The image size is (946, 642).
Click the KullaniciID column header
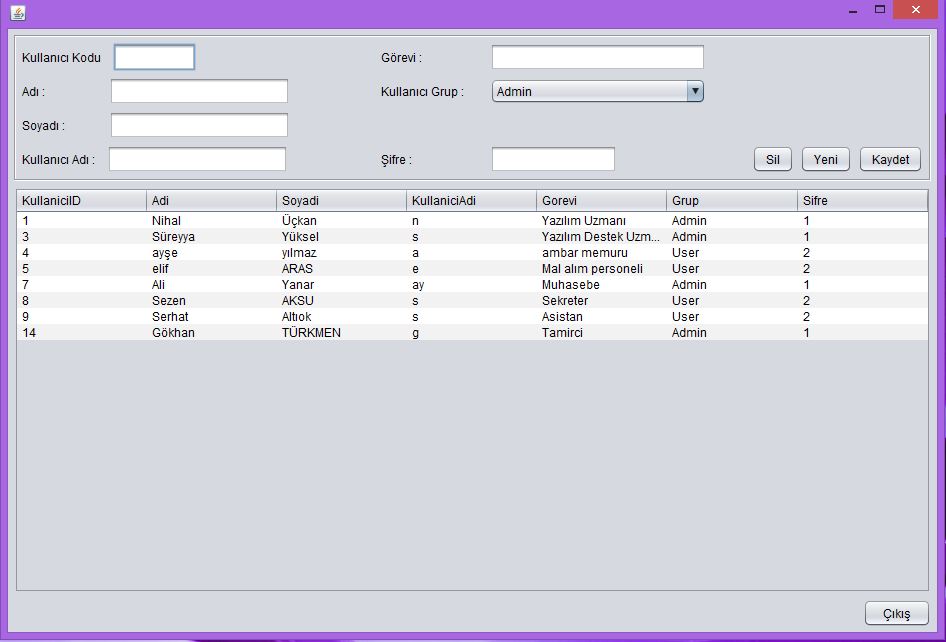[81, 201]
